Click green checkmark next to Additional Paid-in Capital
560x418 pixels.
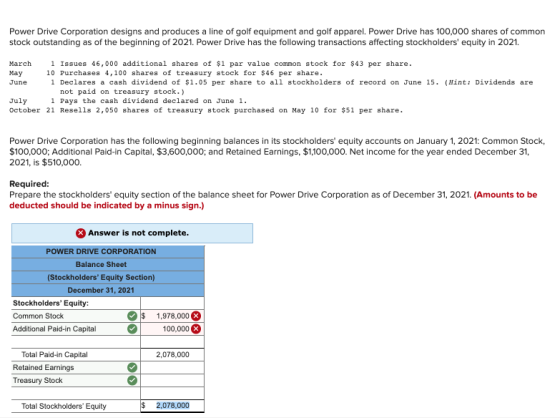tap(132, 329)
